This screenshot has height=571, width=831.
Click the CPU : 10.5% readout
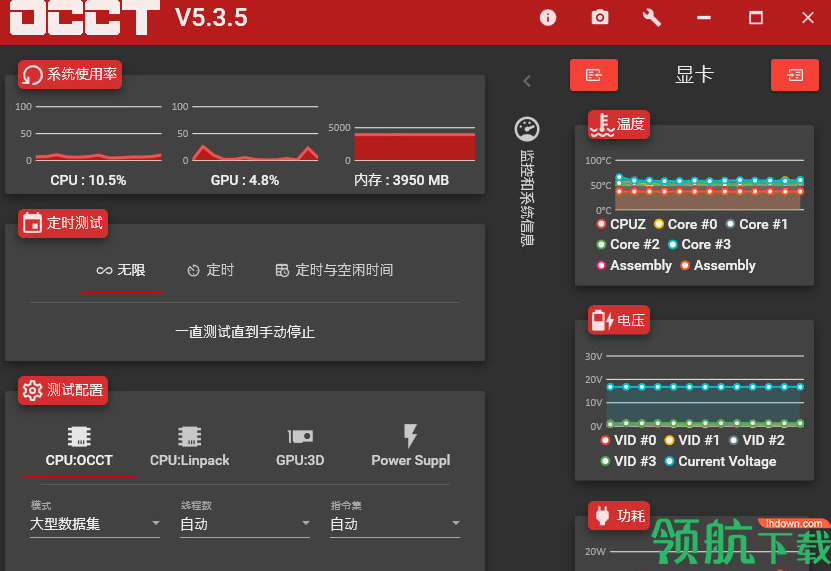point(88,180)
